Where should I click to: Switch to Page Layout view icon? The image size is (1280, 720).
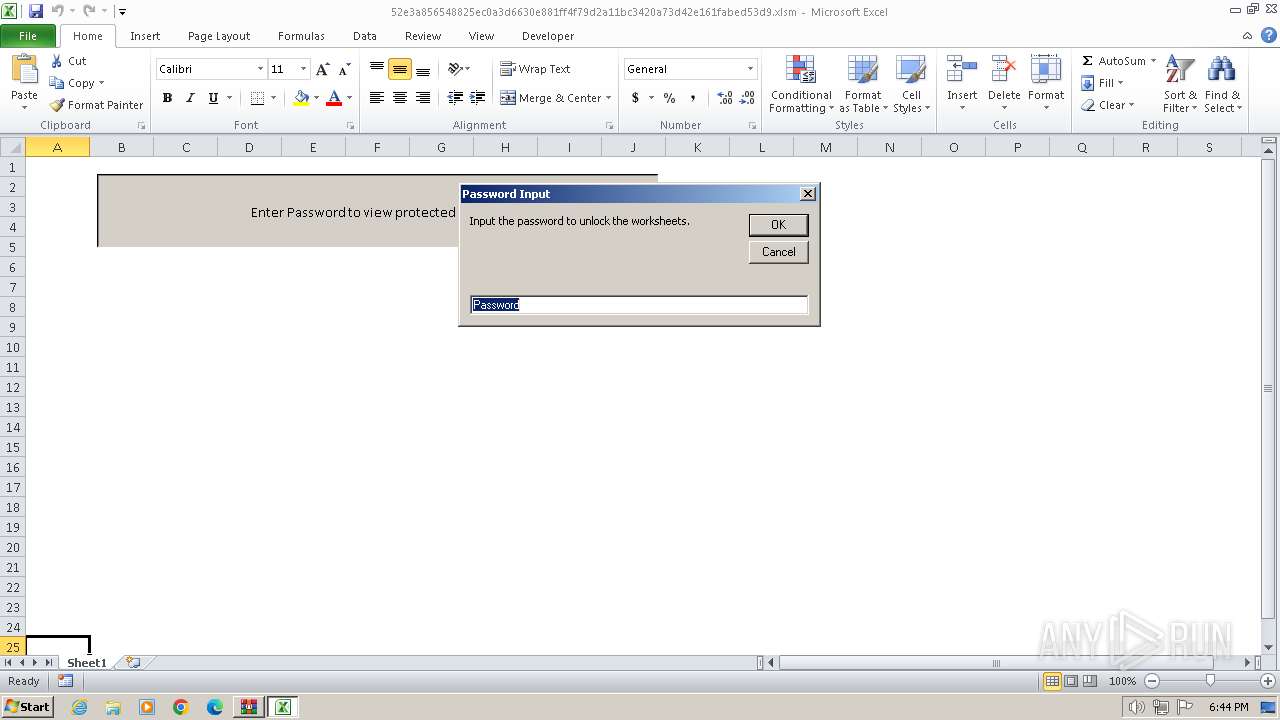[1071, 681]
